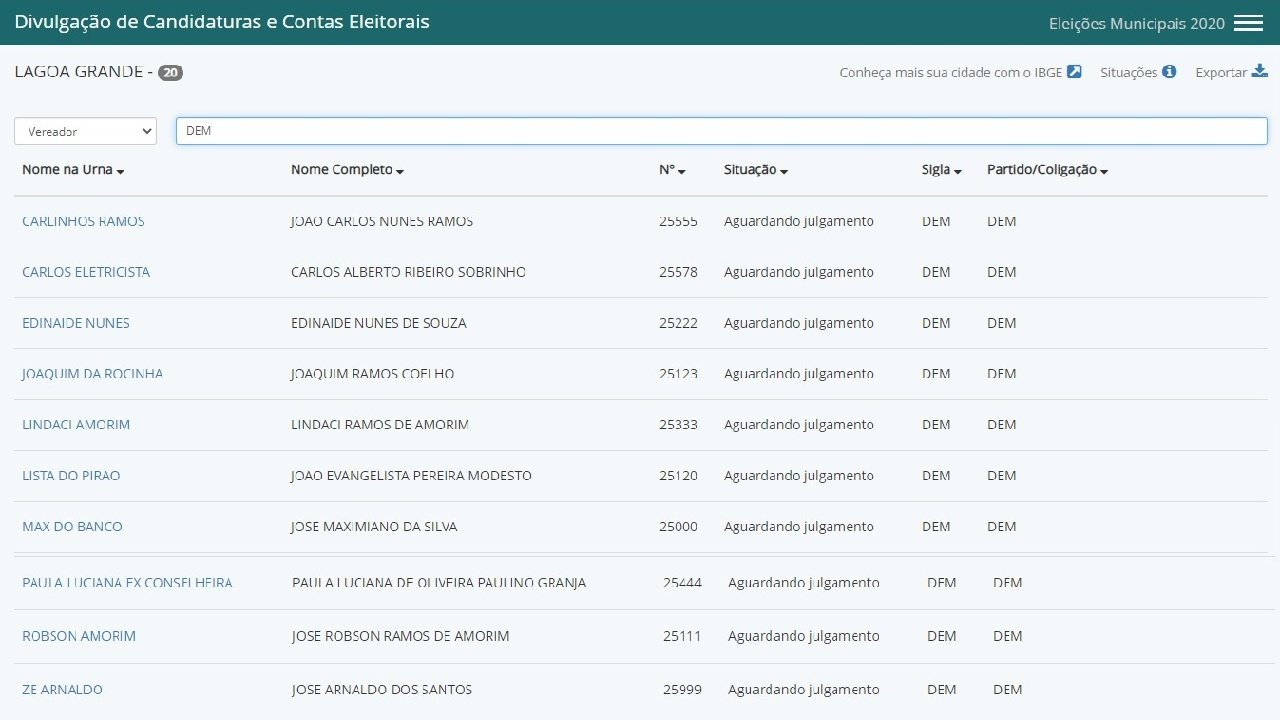
Task: Sort by Situação column header
Action: click(755, 170)
